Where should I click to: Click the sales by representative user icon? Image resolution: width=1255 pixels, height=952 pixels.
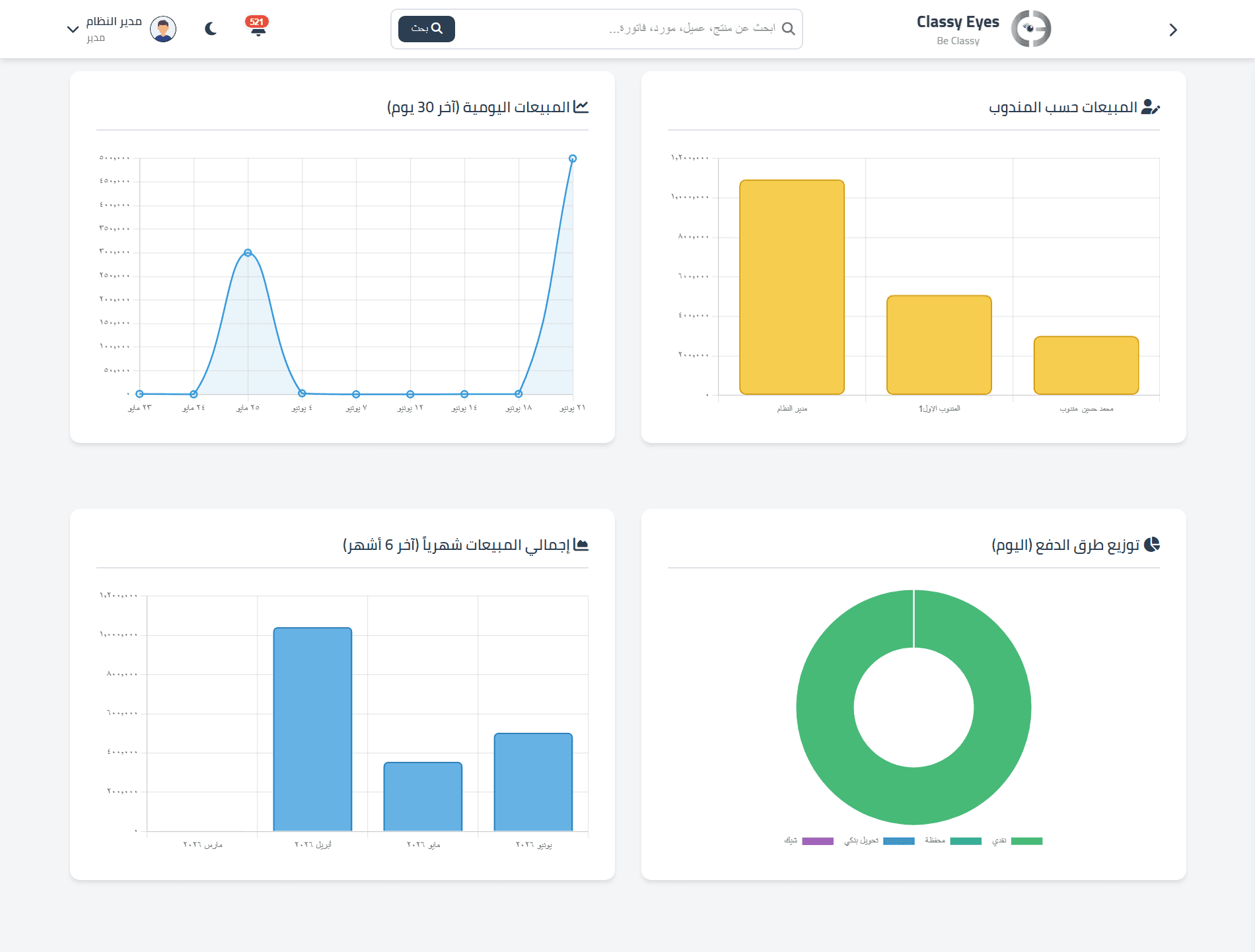[1151, 106]
